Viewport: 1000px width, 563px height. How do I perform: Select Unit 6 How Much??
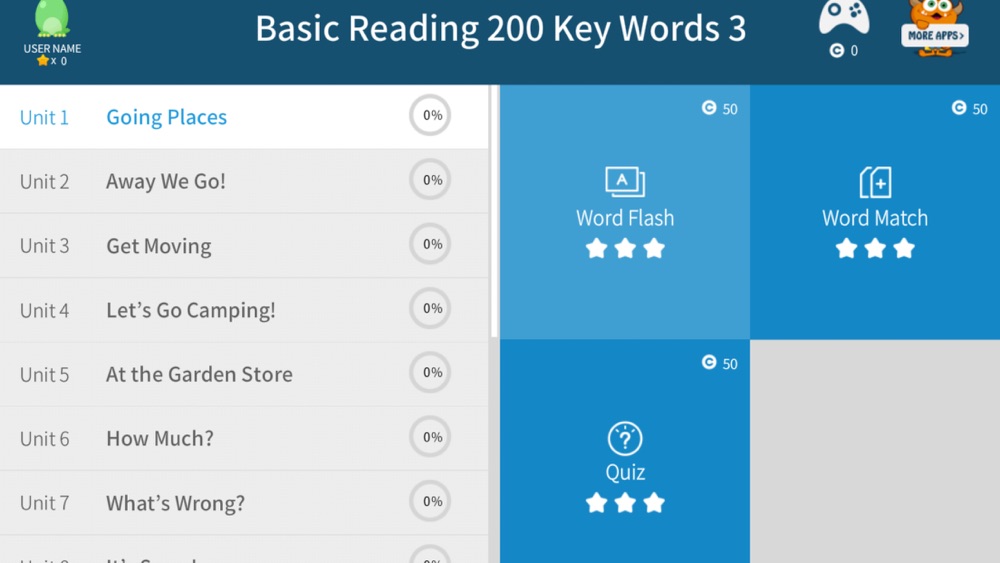[x=244, y=439]
